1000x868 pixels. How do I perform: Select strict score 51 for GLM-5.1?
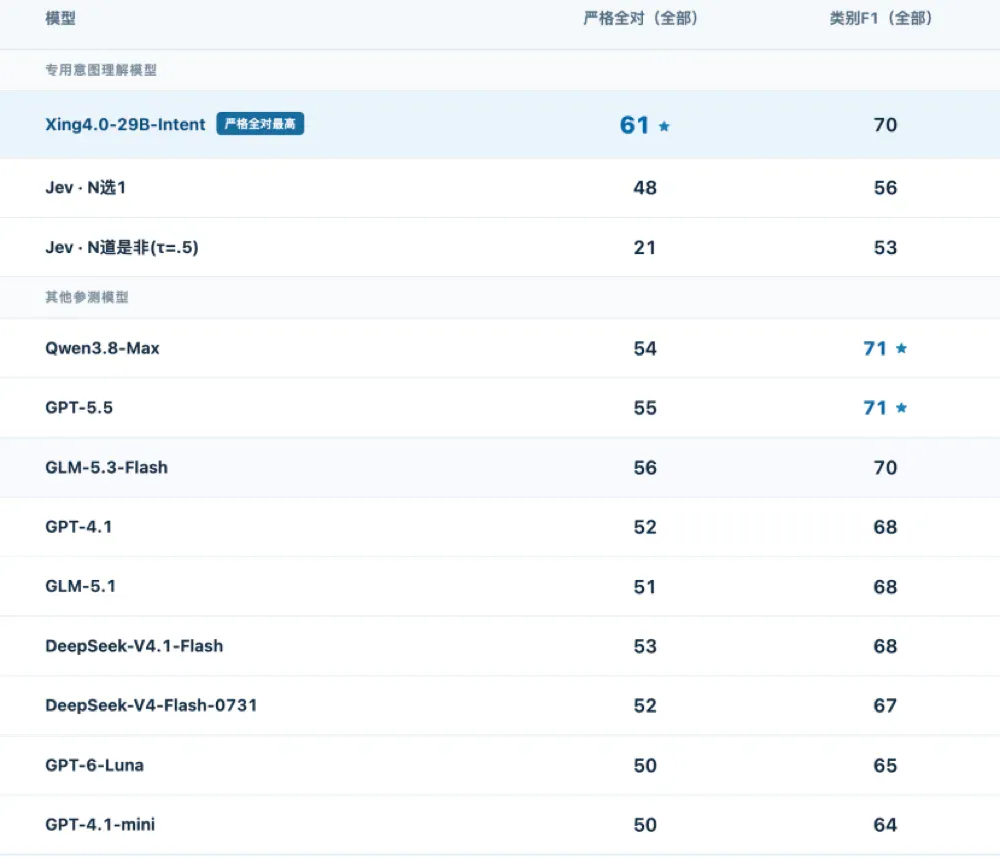[645, 587]
